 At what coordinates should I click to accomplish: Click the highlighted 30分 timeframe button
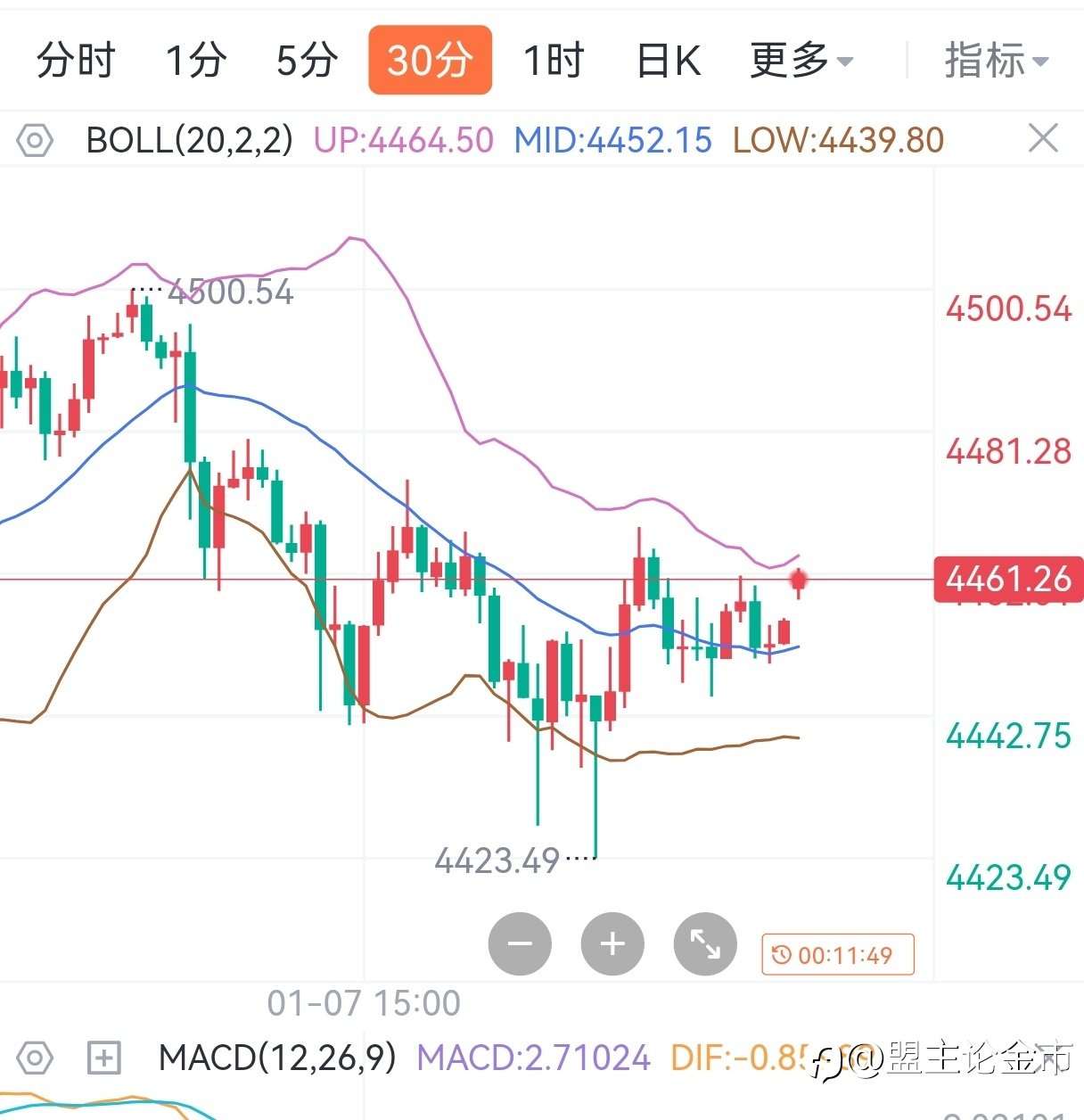[430, 60]
